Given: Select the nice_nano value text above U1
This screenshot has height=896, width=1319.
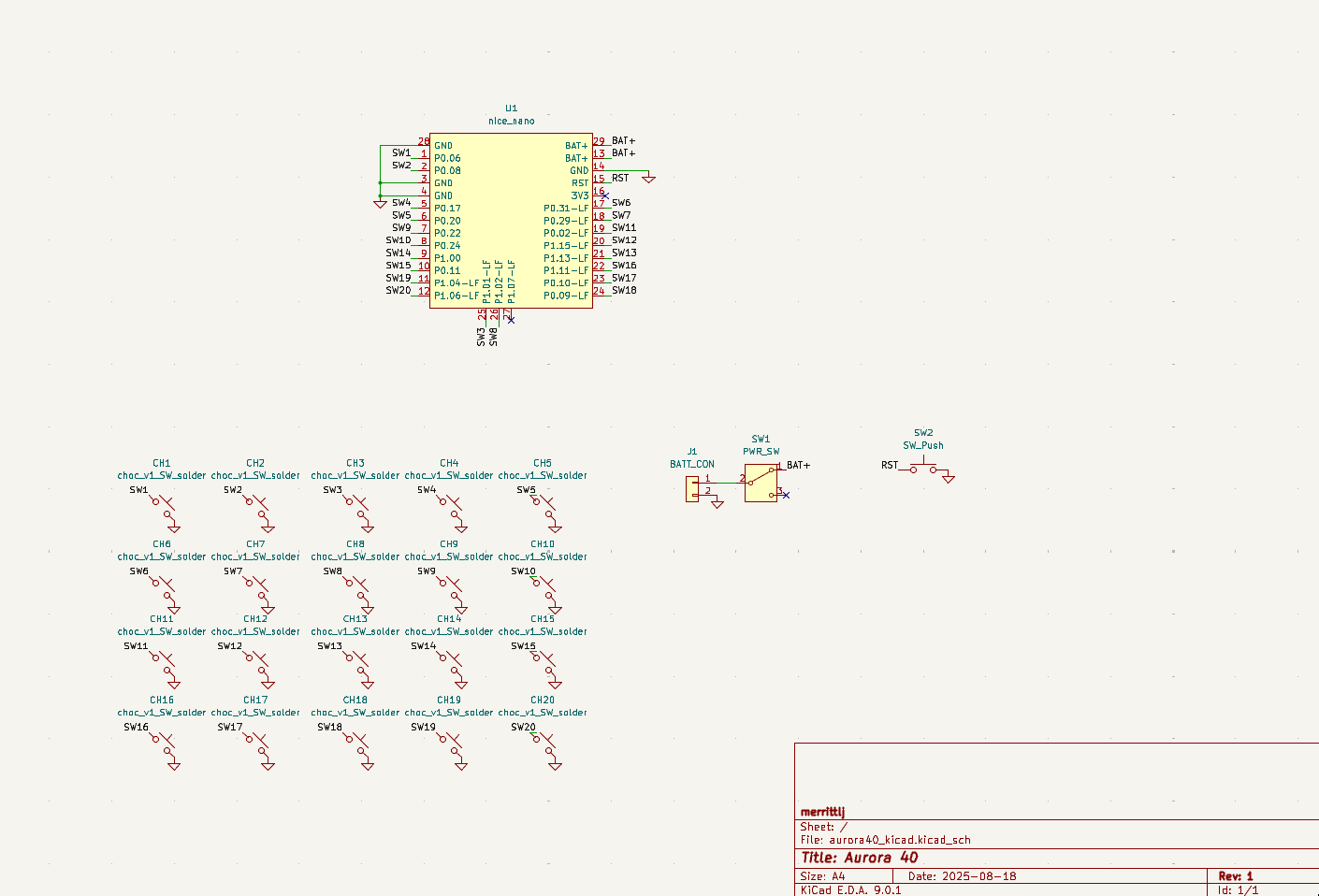Looking at the screenshot, I should pyautogui.click(x=511, y=121).
